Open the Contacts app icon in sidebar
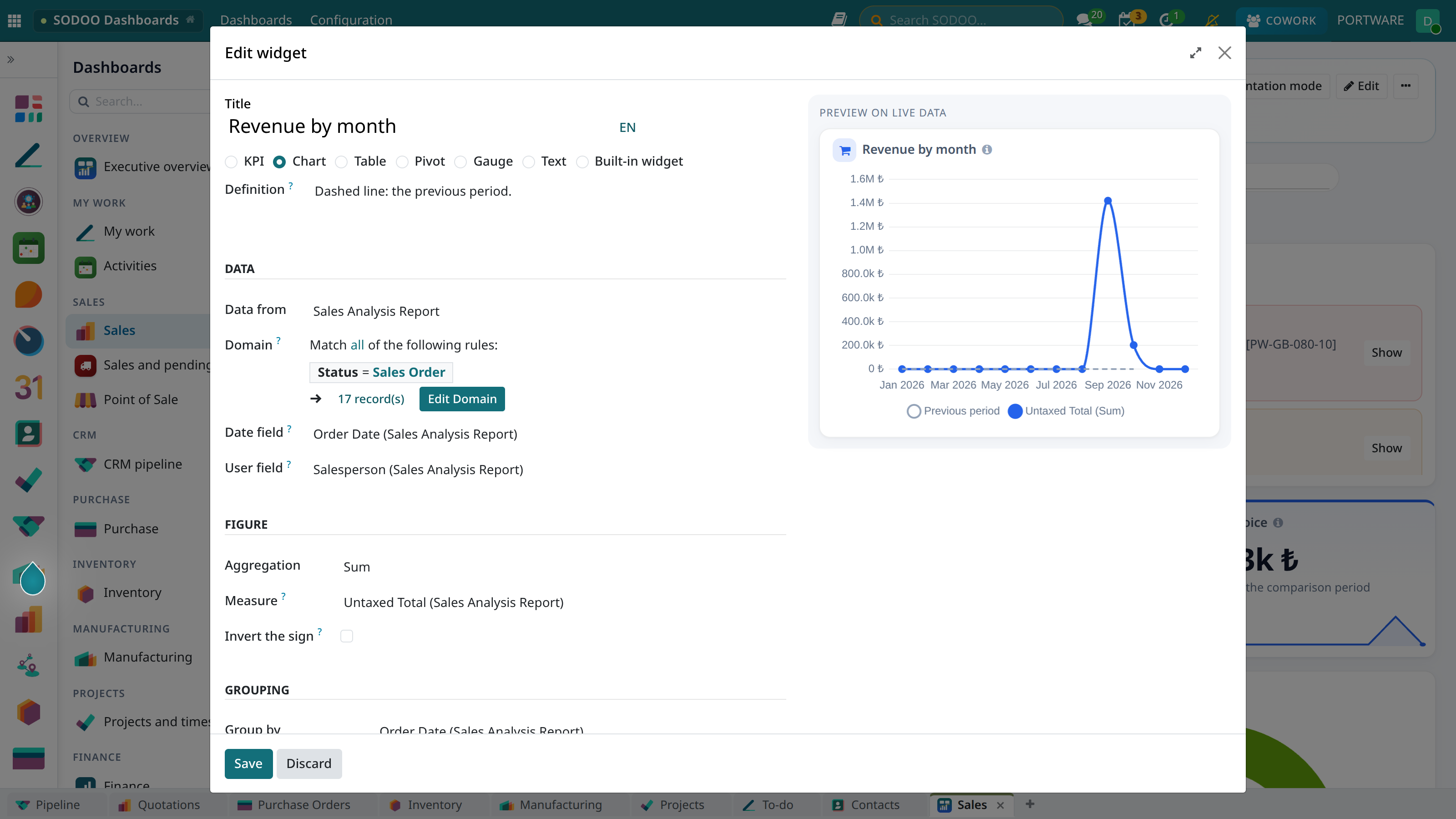The image size is (1456, 819). [28, 434]
